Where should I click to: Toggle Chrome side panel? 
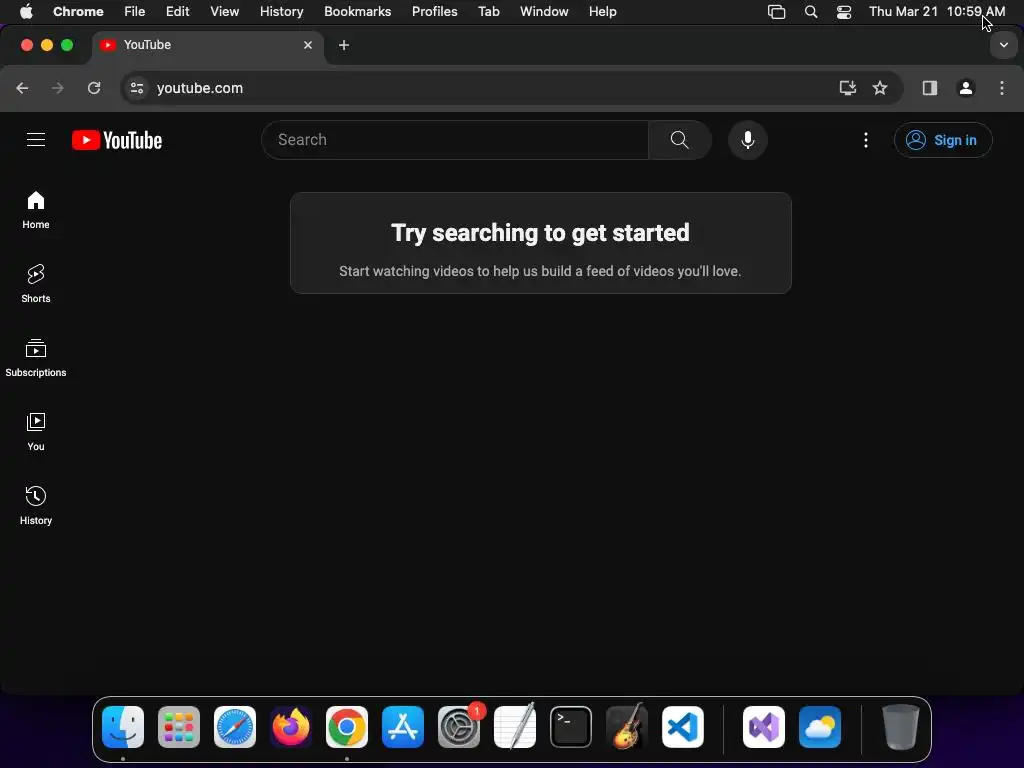coord(930,88)
